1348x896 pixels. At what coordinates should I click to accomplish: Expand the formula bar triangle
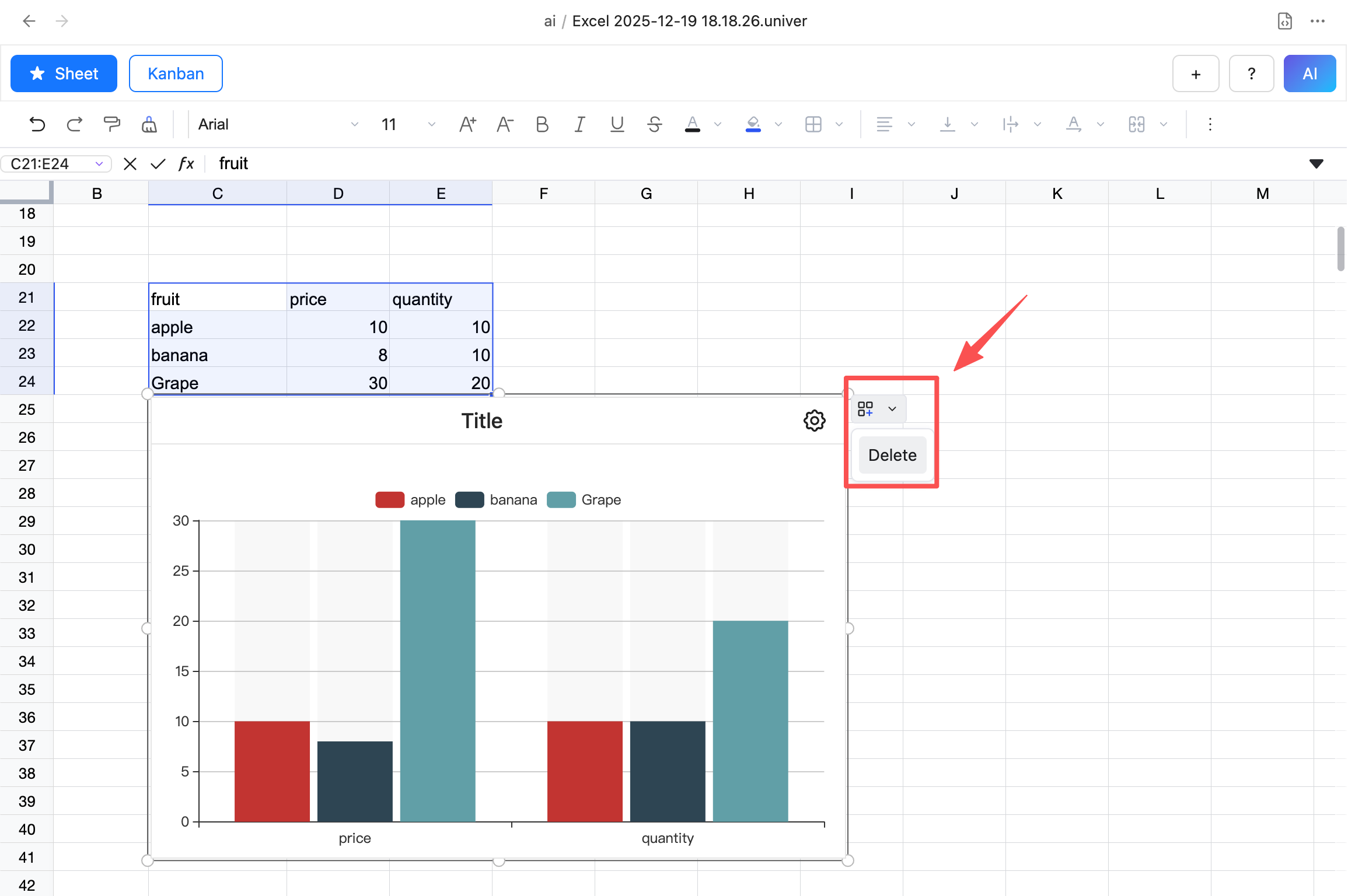tap(1316, 164)
